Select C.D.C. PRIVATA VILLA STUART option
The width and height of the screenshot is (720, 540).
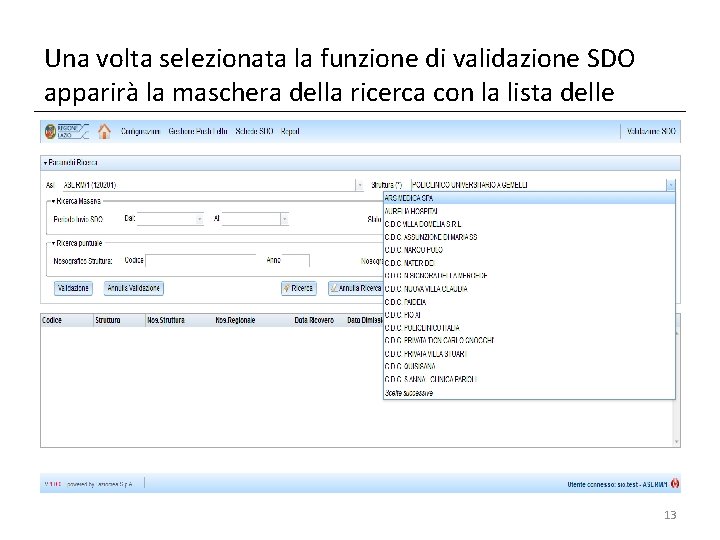coord(529,354)
